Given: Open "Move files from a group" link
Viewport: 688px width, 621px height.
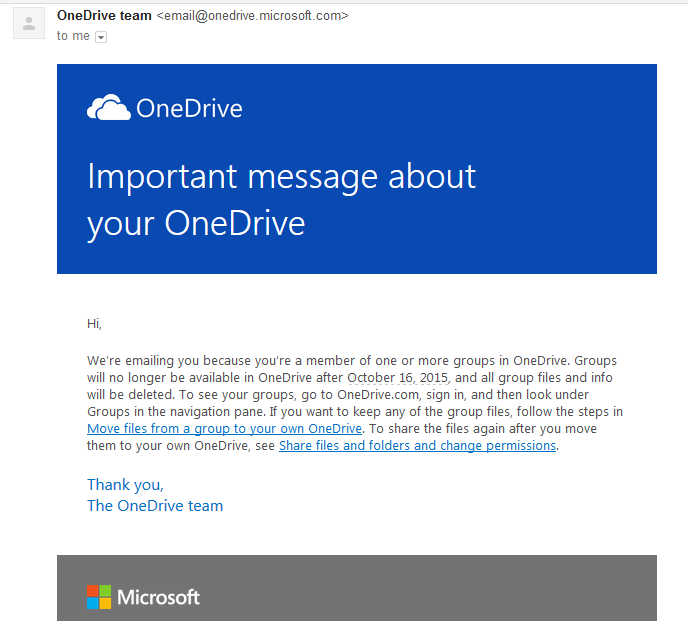Looking at the screenshot, I should [224, 428].
